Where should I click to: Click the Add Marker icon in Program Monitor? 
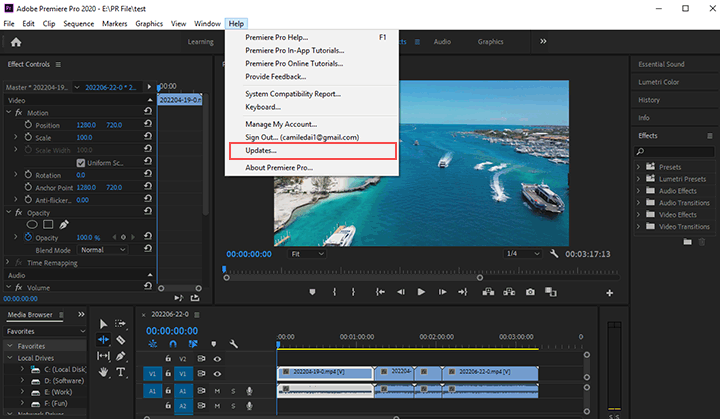tap(312, 292)
